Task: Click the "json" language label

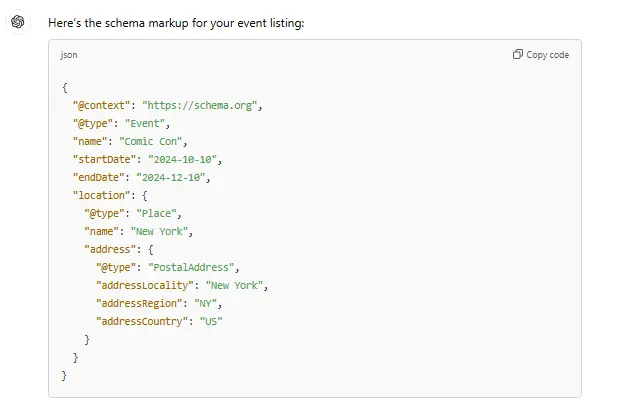Action: (69, 55)
